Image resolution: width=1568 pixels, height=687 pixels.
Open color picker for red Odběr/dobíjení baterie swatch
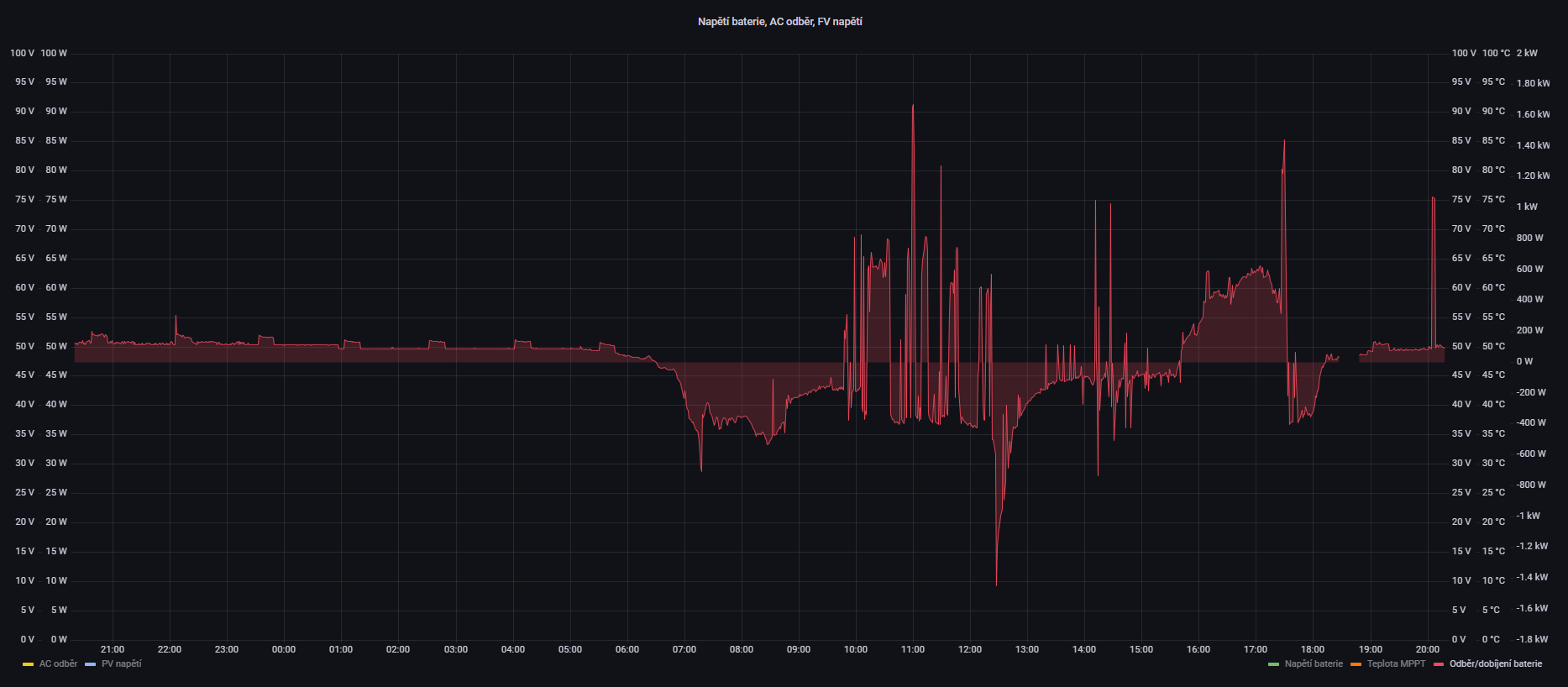1439,664
